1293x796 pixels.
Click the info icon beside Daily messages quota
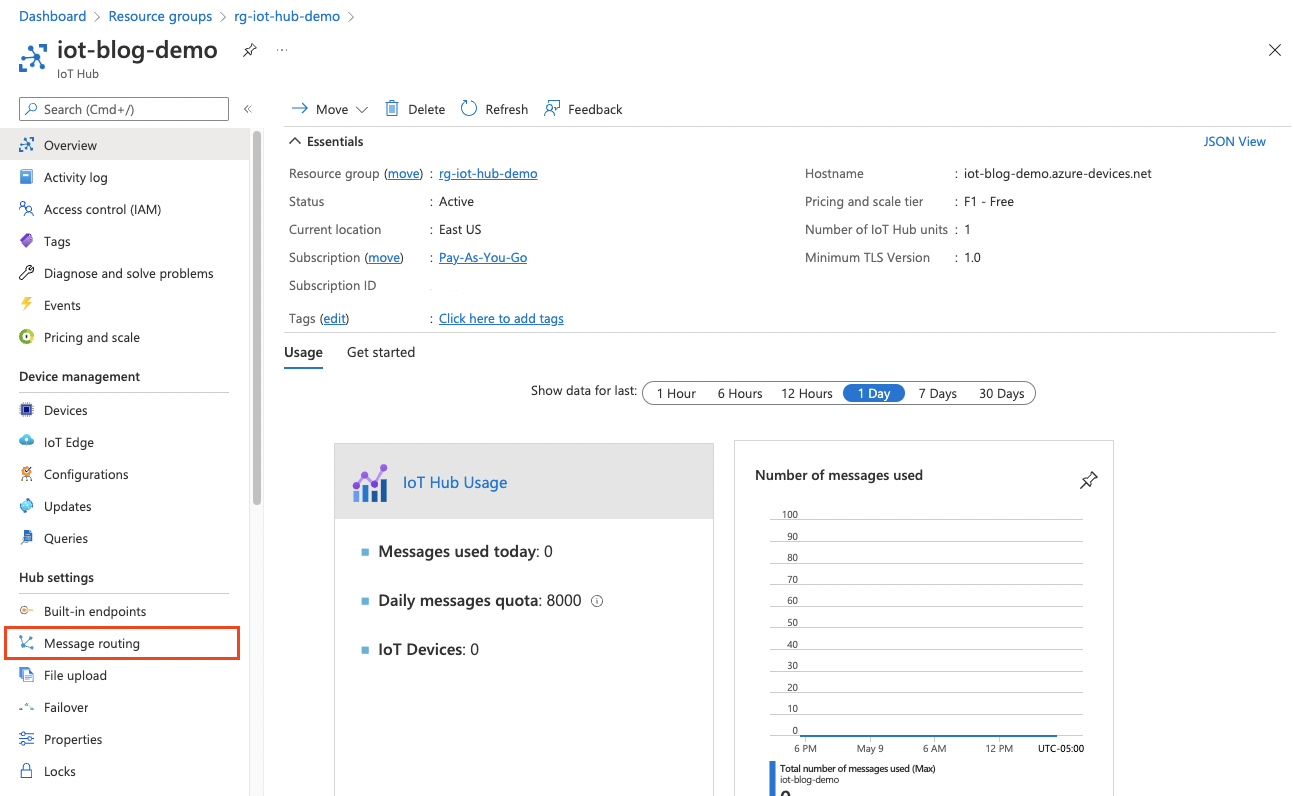click(597, 601)
